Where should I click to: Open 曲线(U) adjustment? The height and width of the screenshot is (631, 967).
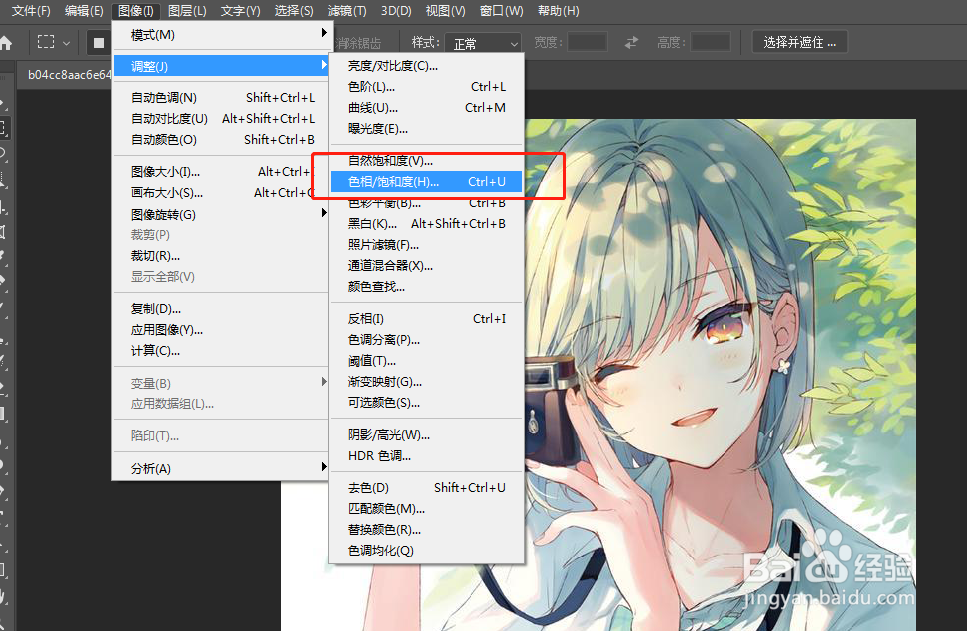tap(427, 107)
